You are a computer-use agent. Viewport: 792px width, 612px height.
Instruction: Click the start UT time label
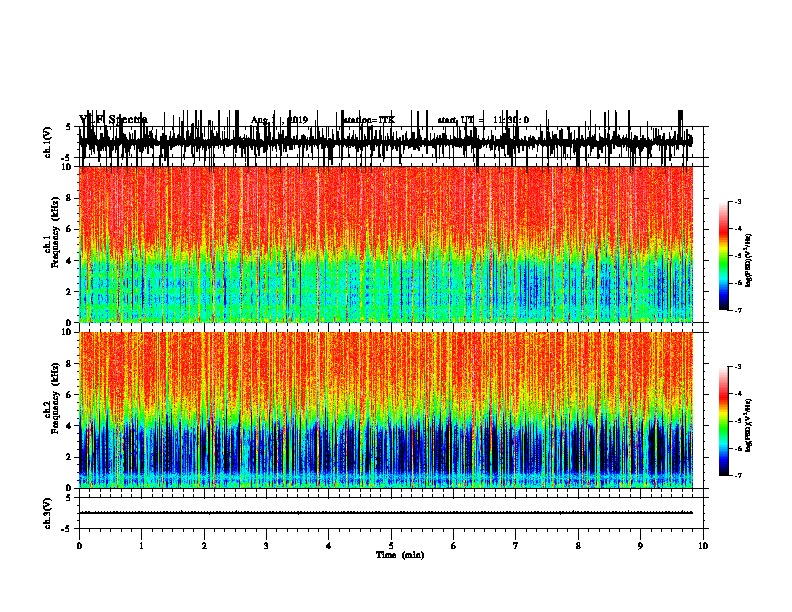pos(483,120)
